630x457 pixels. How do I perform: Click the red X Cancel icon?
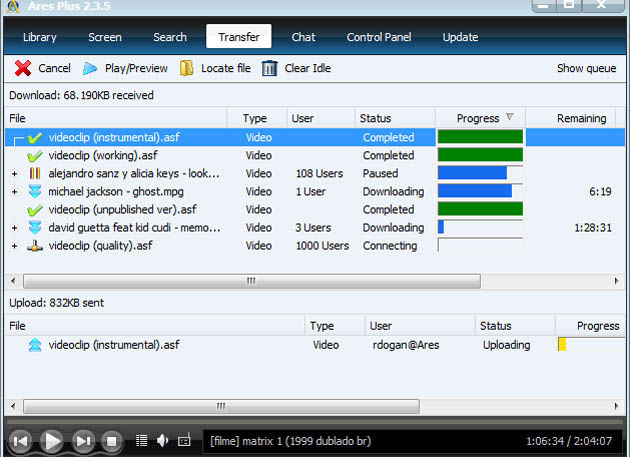[x=23, y=68]
